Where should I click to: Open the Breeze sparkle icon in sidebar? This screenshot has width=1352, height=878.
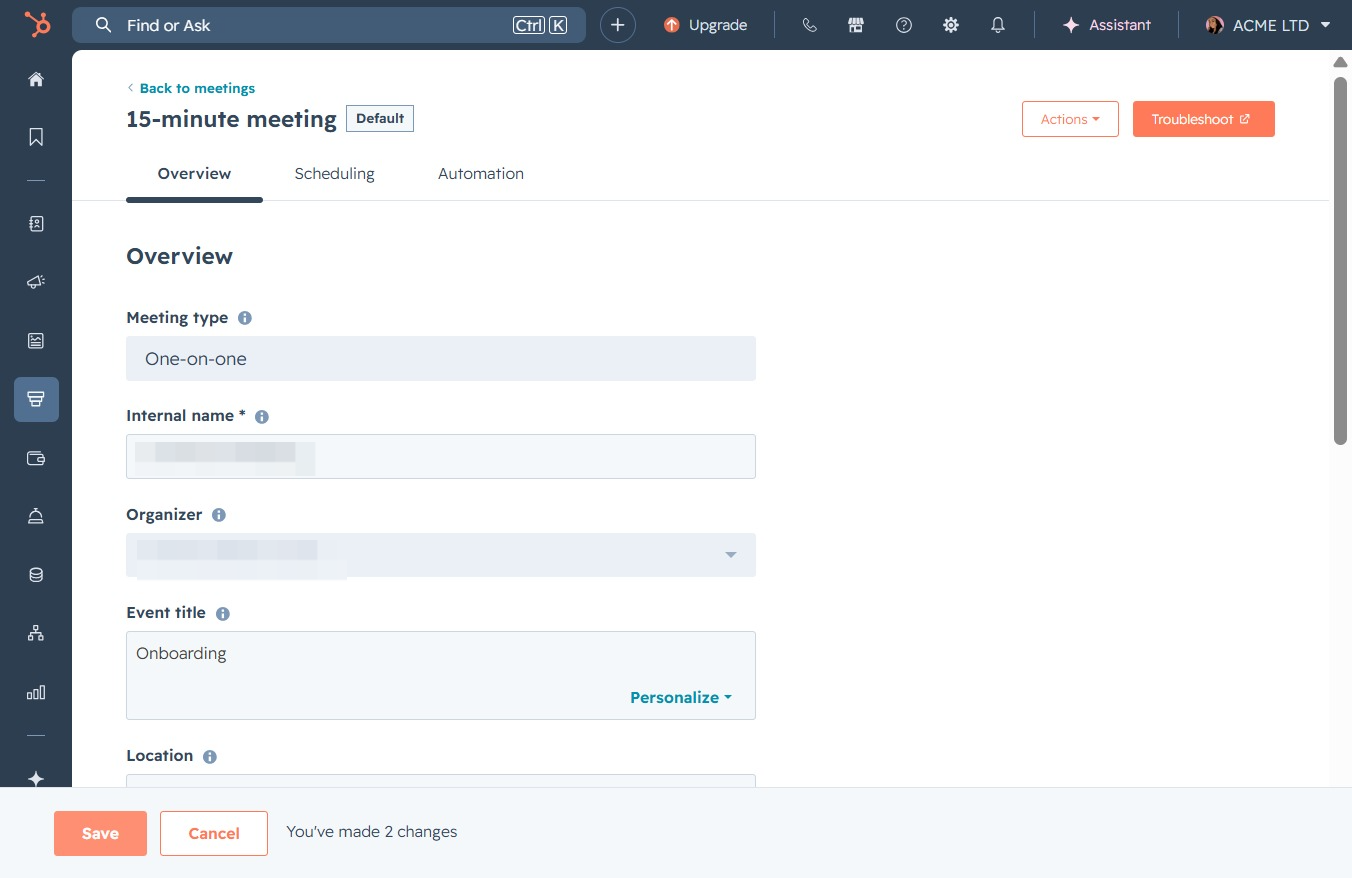36,778
